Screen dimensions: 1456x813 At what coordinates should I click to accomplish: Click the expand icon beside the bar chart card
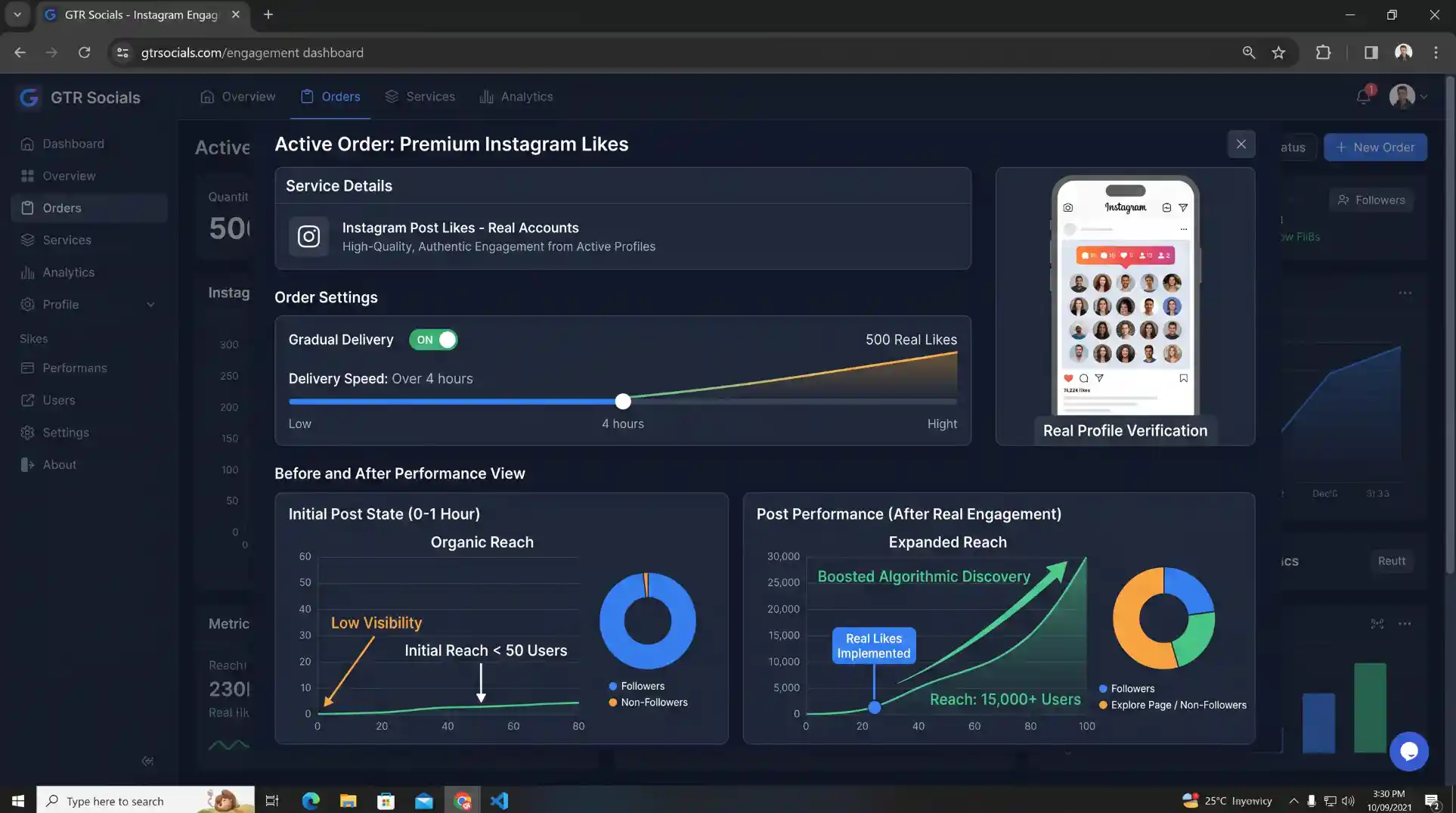(x=1377, y=624)
